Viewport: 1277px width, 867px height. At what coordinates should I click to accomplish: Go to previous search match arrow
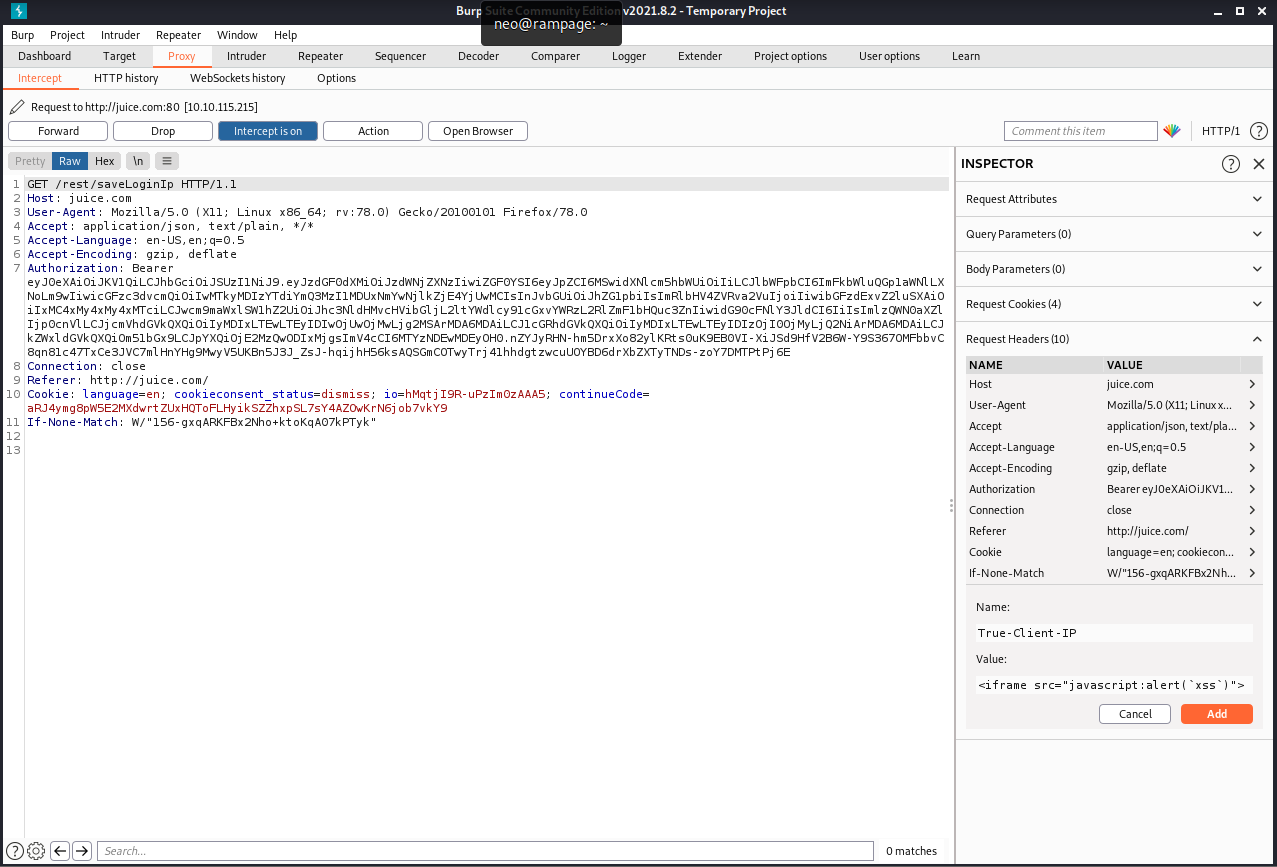click(60, 851)
